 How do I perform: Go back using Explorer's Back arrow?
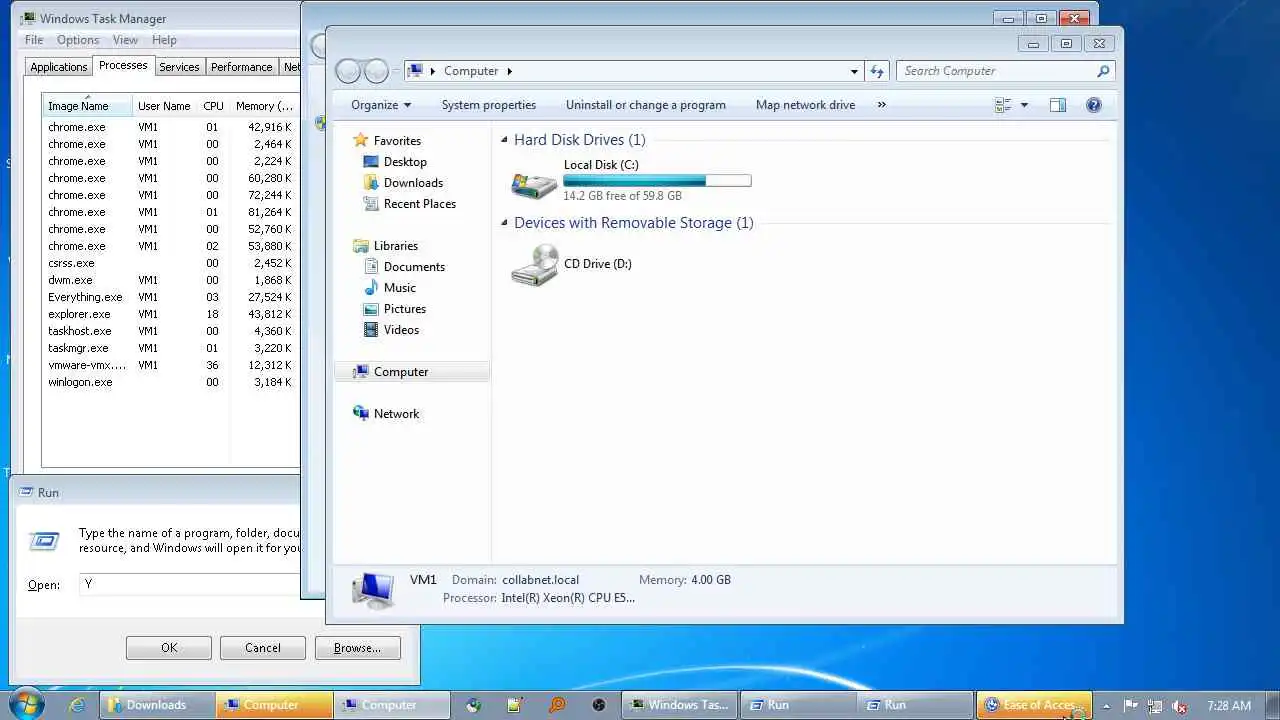[x=348, y=71]
